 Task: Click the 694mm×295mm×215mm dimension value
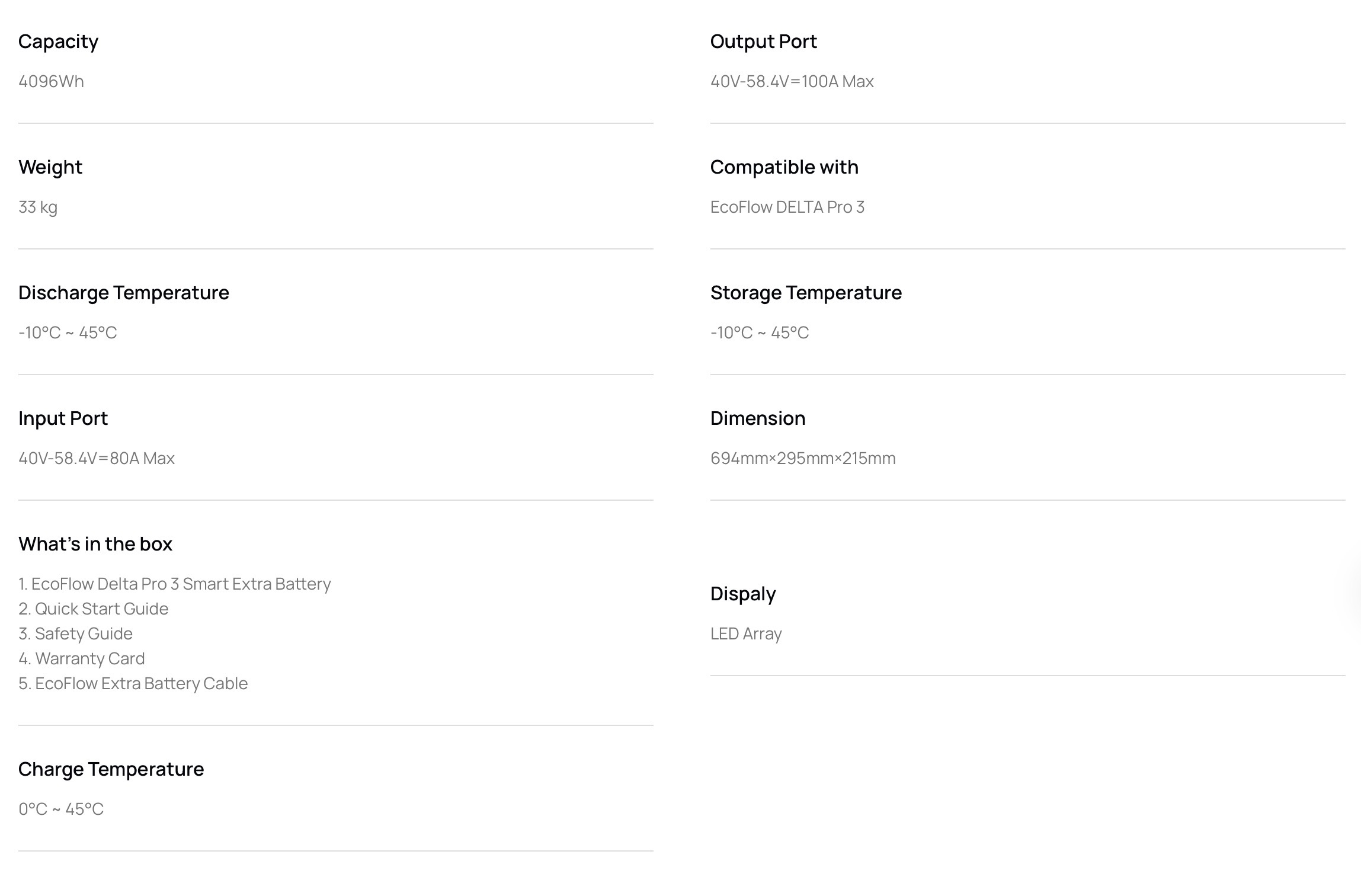click(x=803, y=458)
